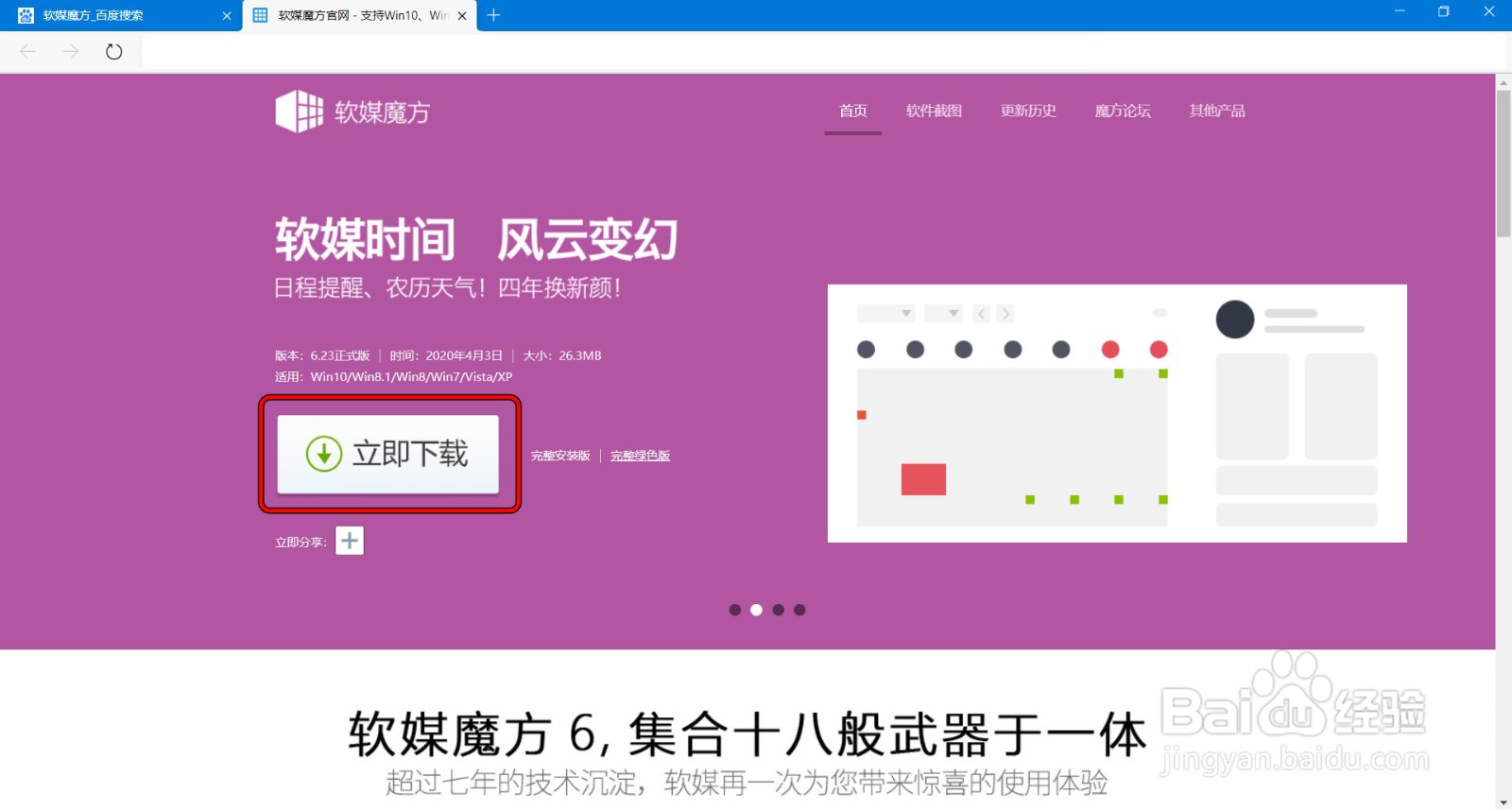Image resolution: width=1512 pixels, height=811 pixels.
Task: Open the 更新历史 navigation item
Action: [1028, 111]
